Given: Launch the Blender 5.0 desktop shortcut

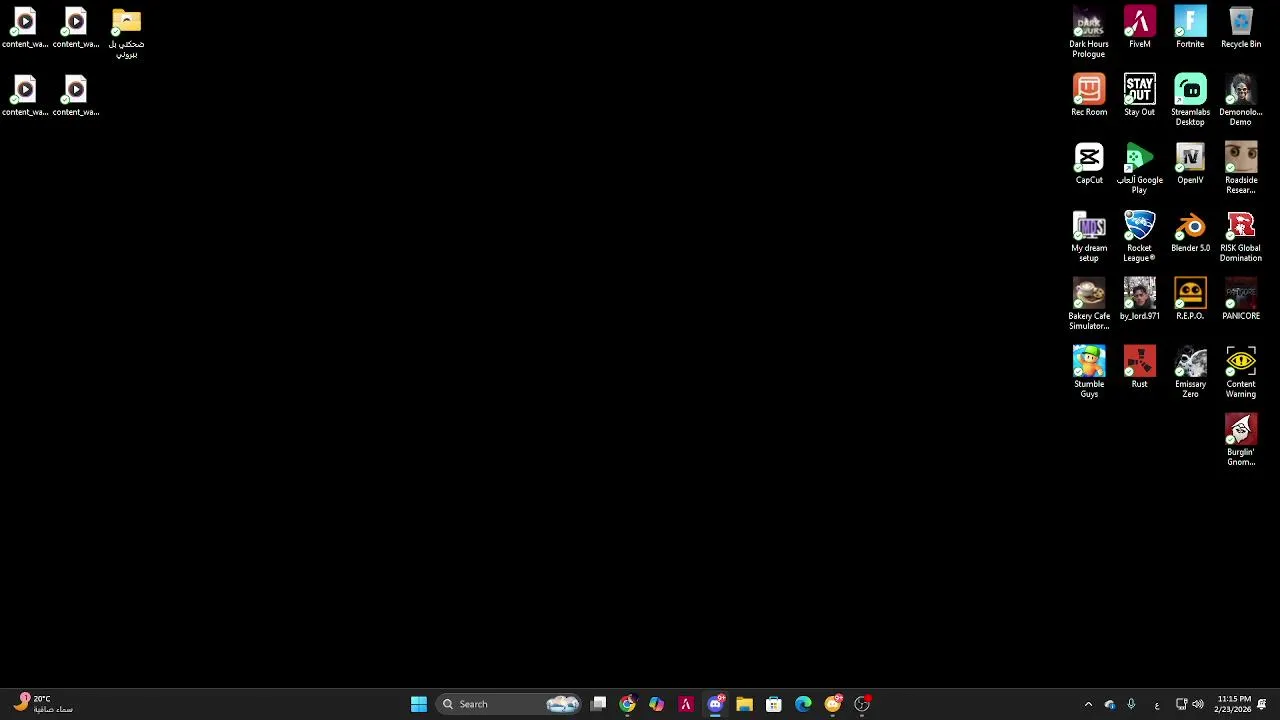Looking at the screenshot, I should [1190, 232].
